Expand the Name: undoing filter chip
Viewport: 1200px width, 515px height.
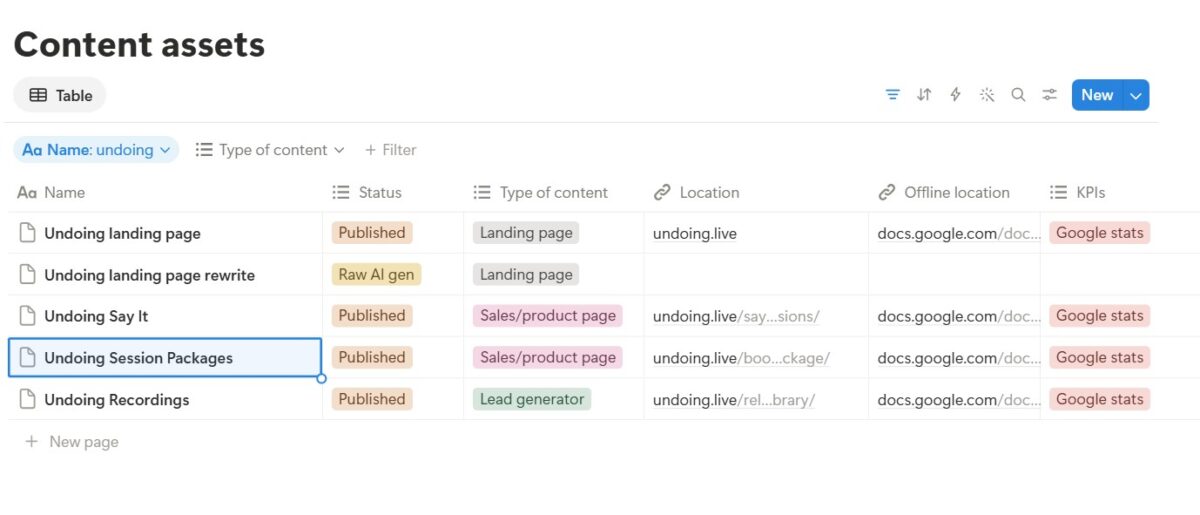coord(96,150)
